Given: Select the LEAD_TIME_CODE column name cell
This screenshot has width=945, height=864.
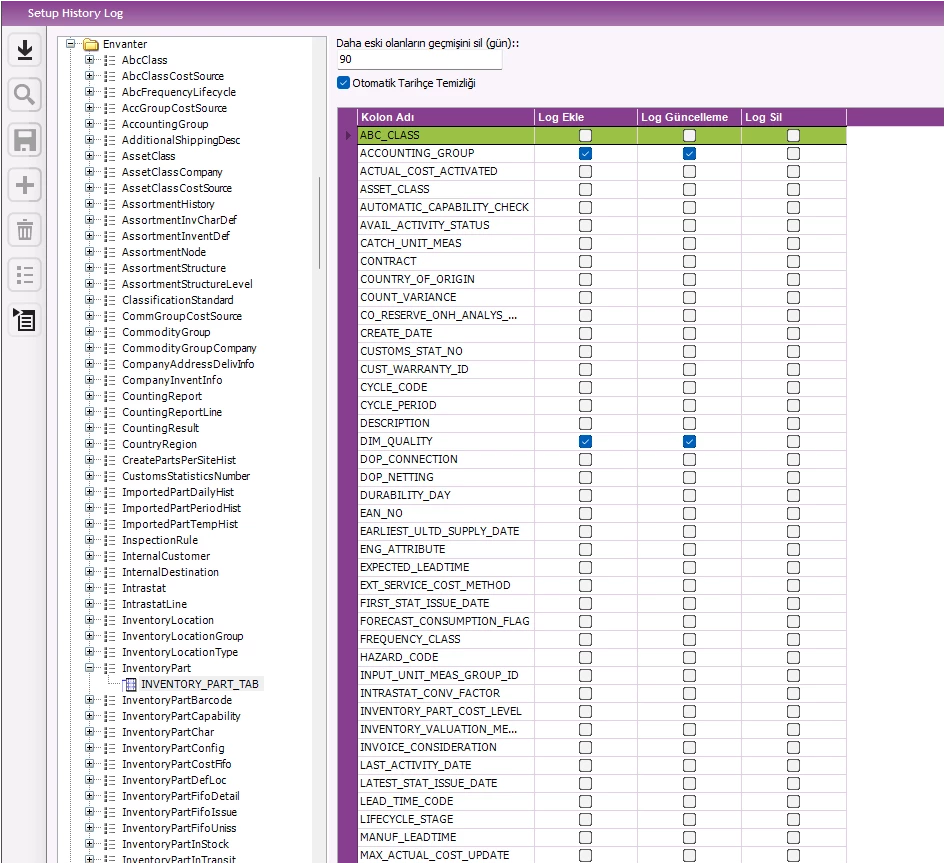Looking at the screenshot, I should click(x=445, y=801).
